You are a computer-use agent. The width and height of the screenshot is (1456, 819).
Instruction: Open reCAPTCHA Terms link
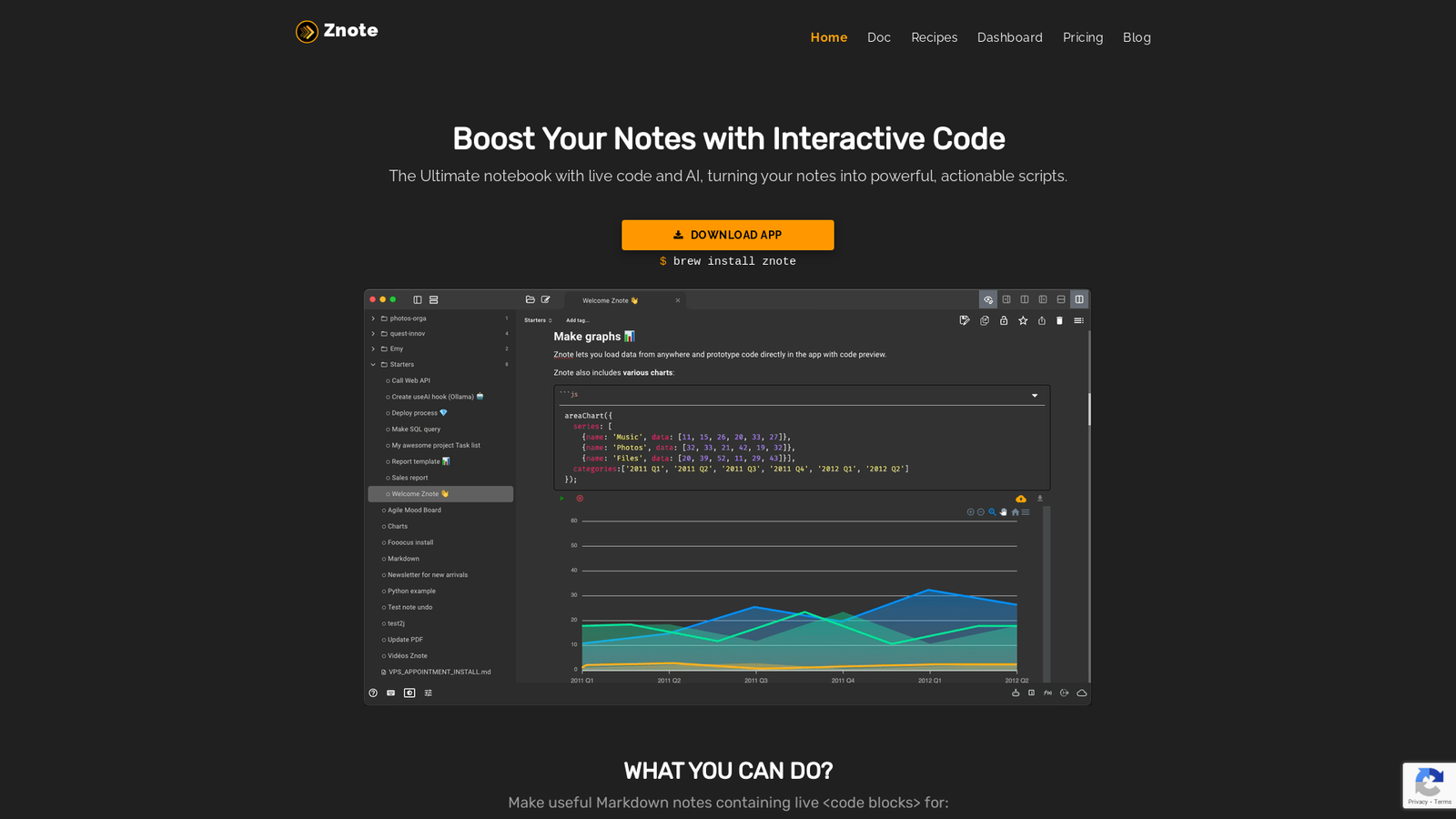click(1442, 802)
